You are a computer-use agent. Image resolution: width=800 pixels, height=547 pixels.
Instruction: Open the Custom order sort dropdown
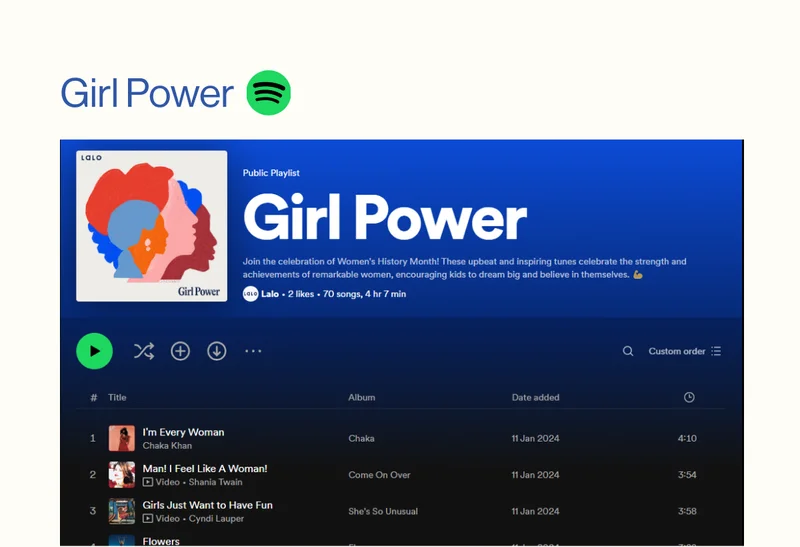coord(685,351)
